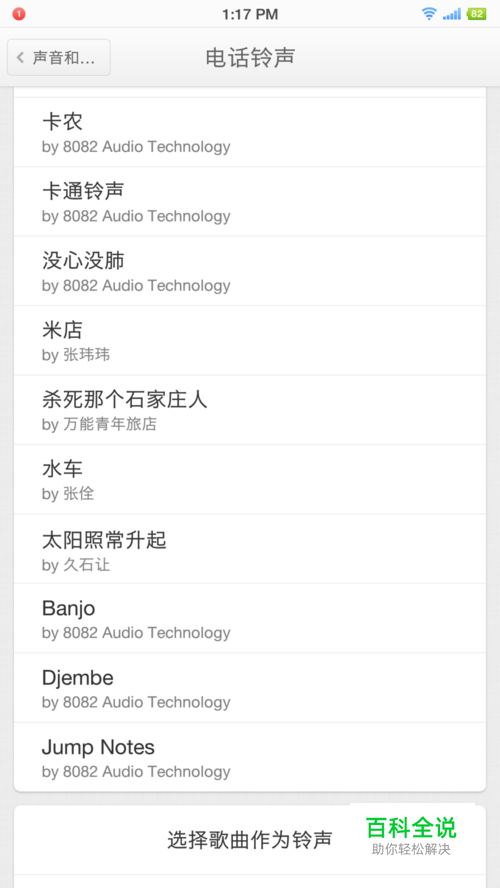Viewport: 500px width, 888px height.
Task: Select the Djembe ringtone
Action: pos(250,688)
